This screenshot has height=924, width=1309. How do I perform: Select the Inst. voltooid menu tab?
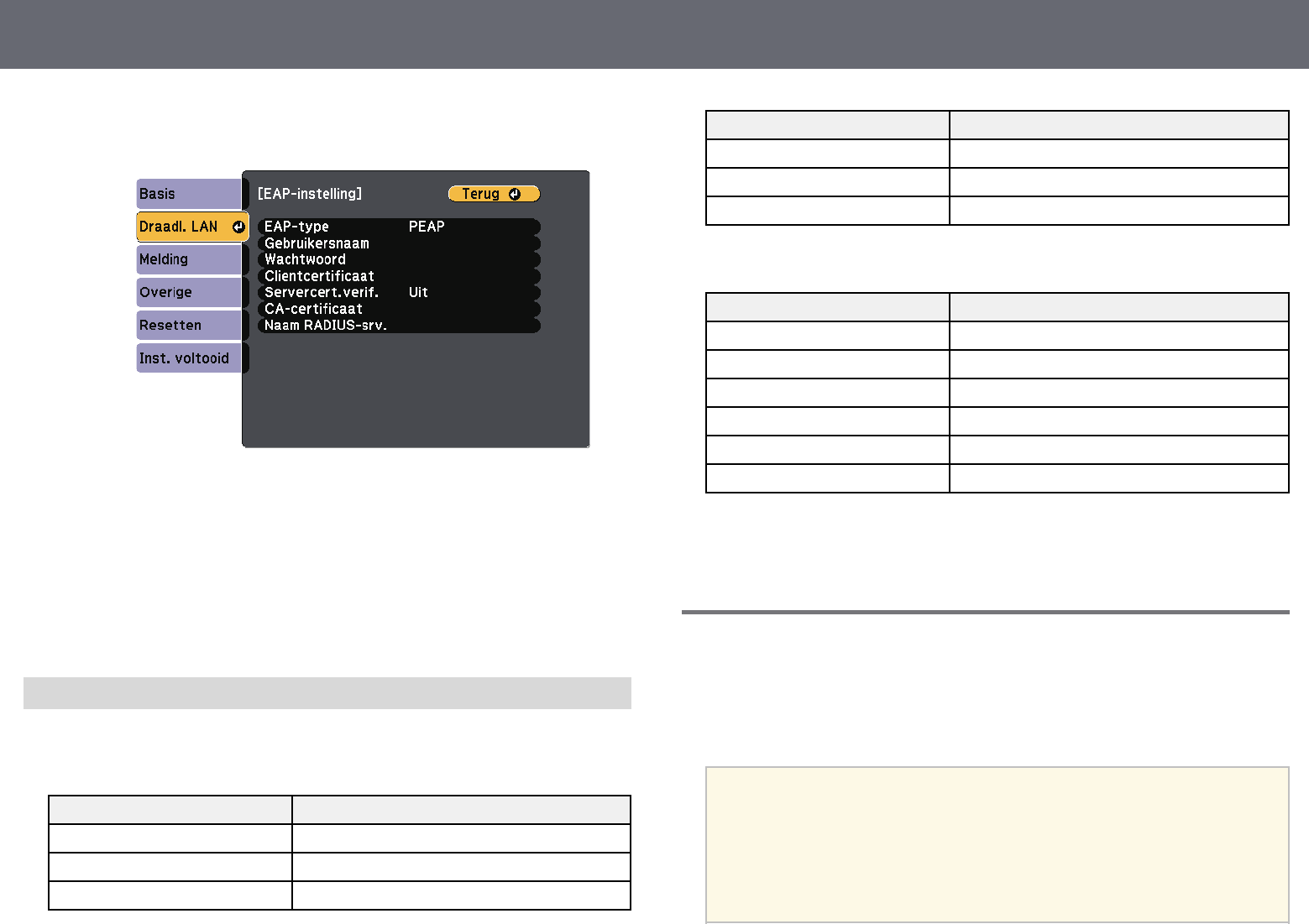click(x=189, y=358)
